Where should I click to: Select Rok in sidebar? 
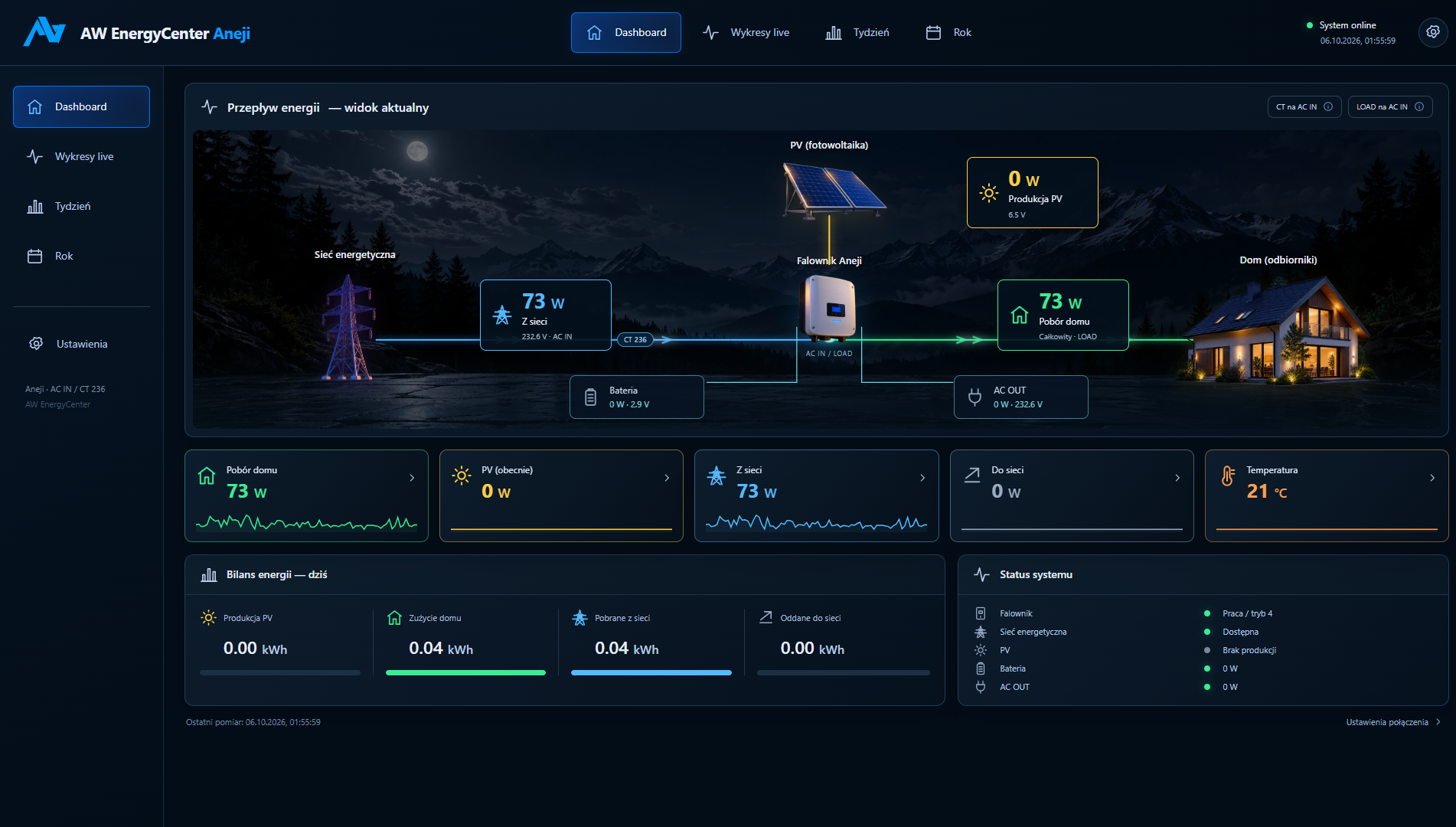(x=81, y=256)
